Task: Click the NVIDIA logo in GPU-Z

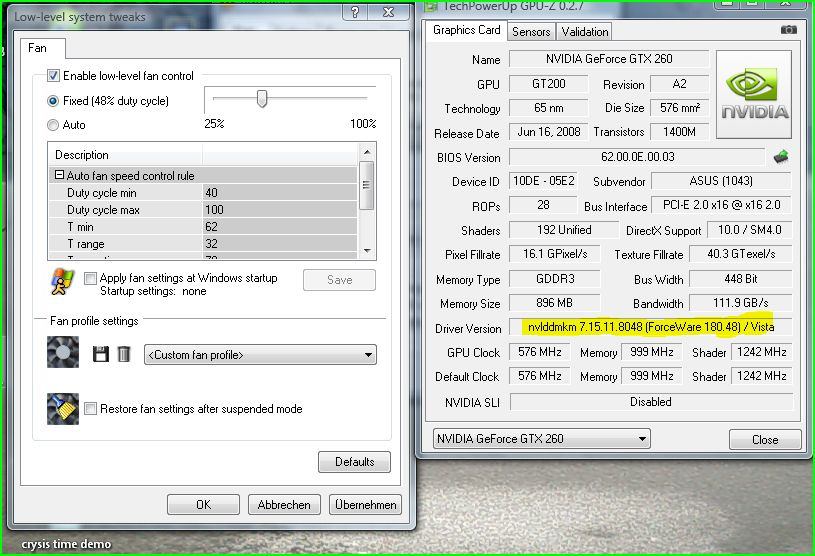Action: (x=754, y=95)
